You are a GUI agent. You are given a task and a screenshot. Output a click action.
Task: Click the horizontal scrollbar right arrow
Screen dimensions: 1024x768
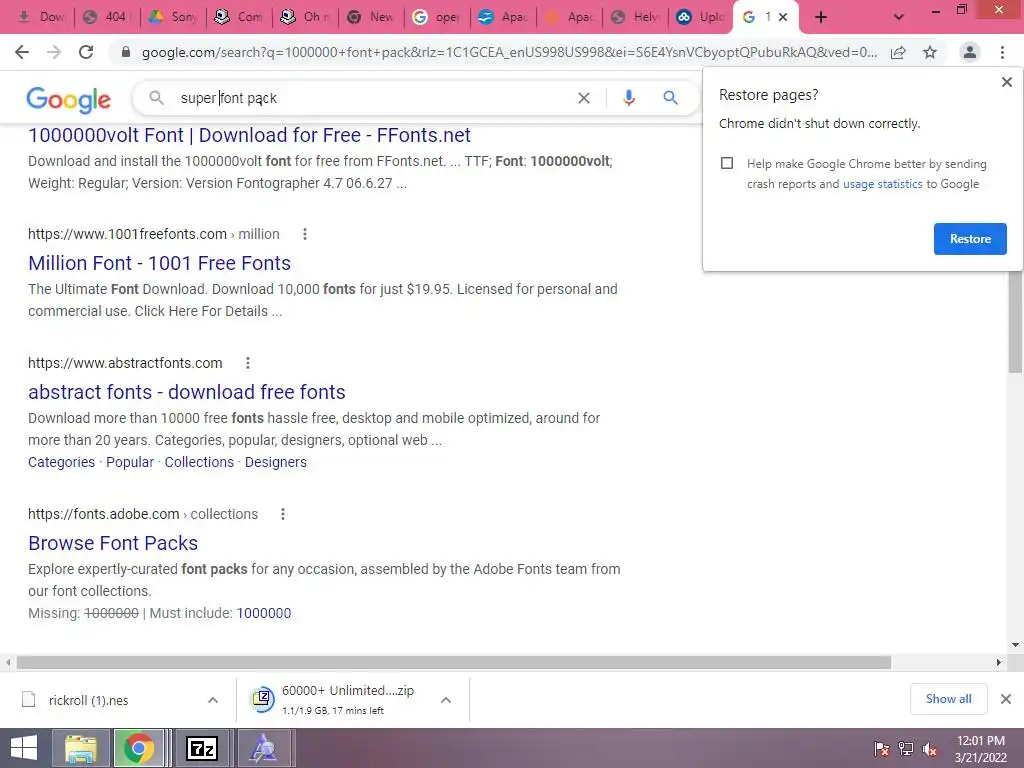coord(999,662)
